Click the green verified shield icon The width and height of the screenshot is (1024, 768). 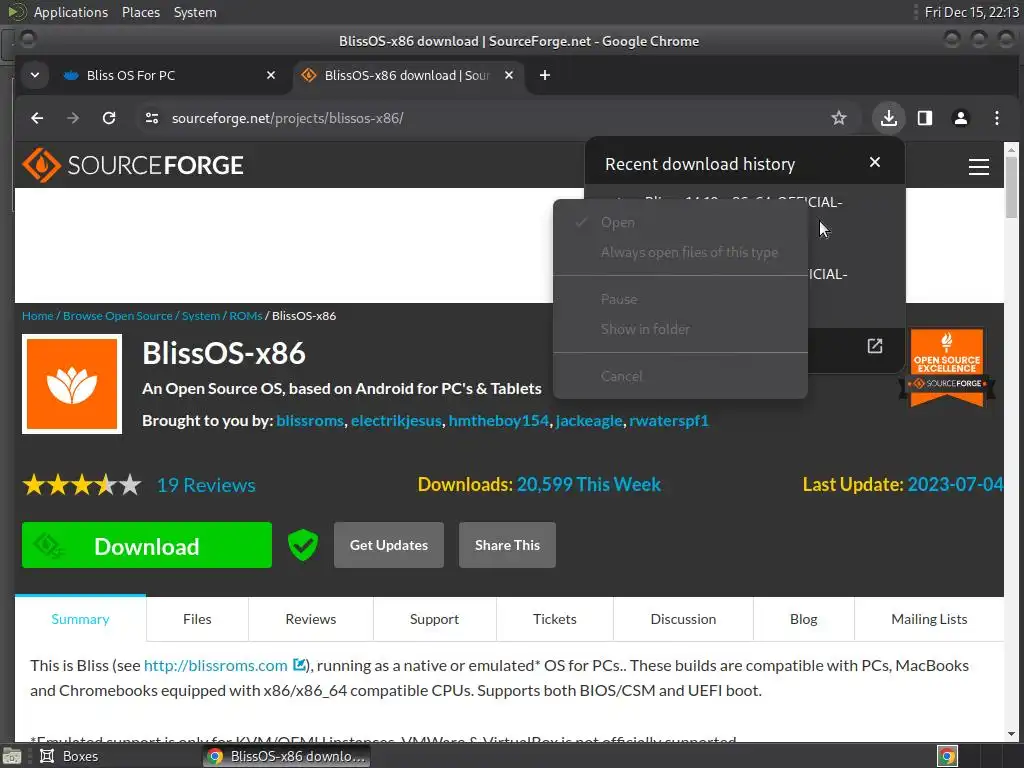tap(303, 545)
